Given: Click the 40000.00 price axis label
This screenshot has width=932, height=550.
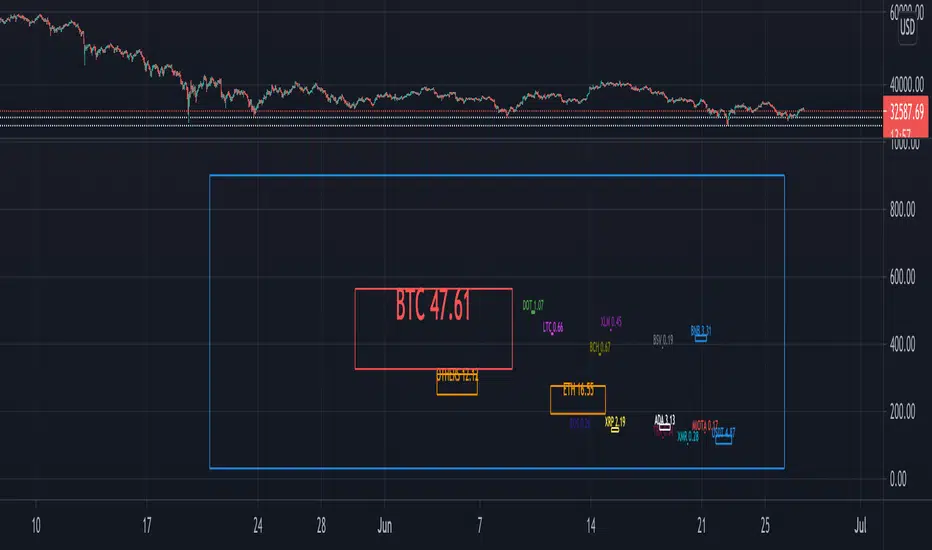Looking at the screenshot, I should coord(906,84).
